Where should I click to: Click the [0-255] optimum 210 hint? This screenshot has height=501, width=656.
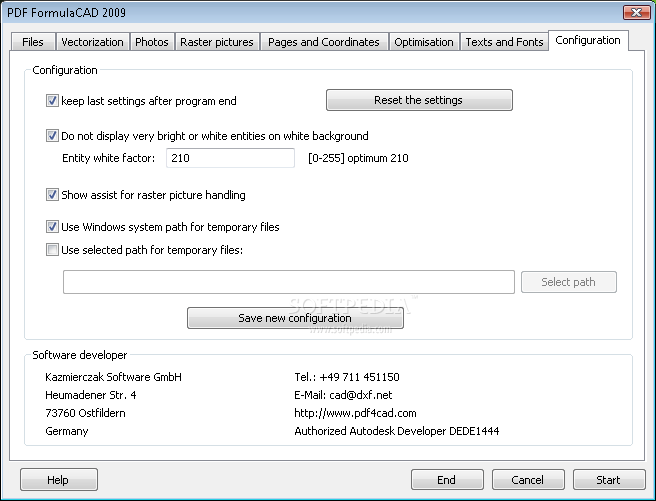(x=358, y=158)
